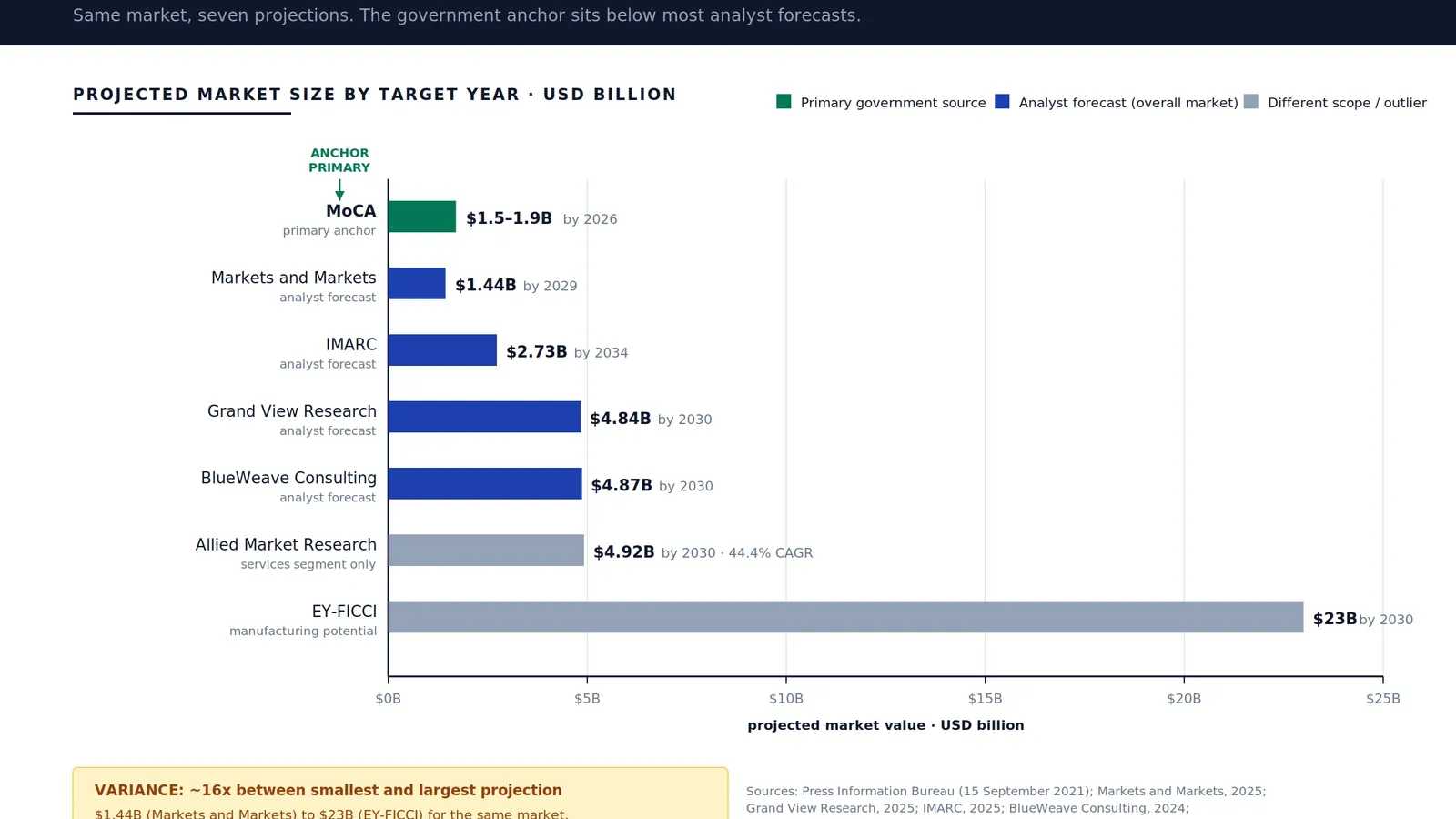
Task: Select the green MoCA bar
Action: [x=422, y=217]
